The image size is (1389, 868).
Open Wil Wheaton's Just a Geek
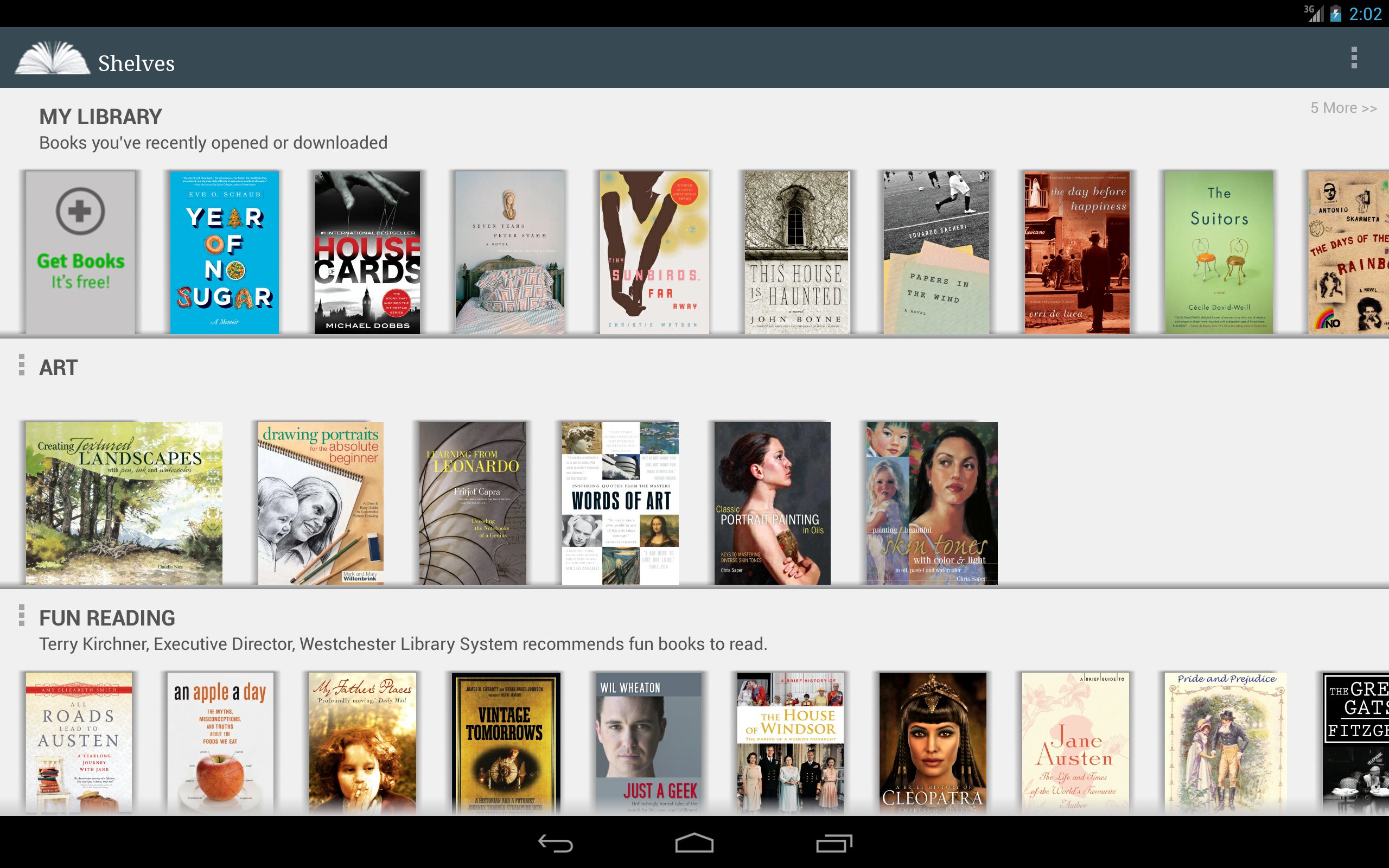(648, 743)
